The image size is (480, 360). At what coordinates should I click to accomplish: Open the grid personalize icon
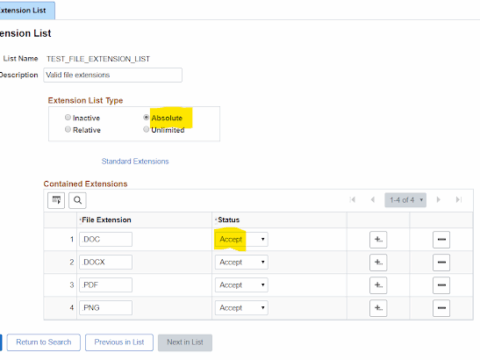(x=56, y=200)
